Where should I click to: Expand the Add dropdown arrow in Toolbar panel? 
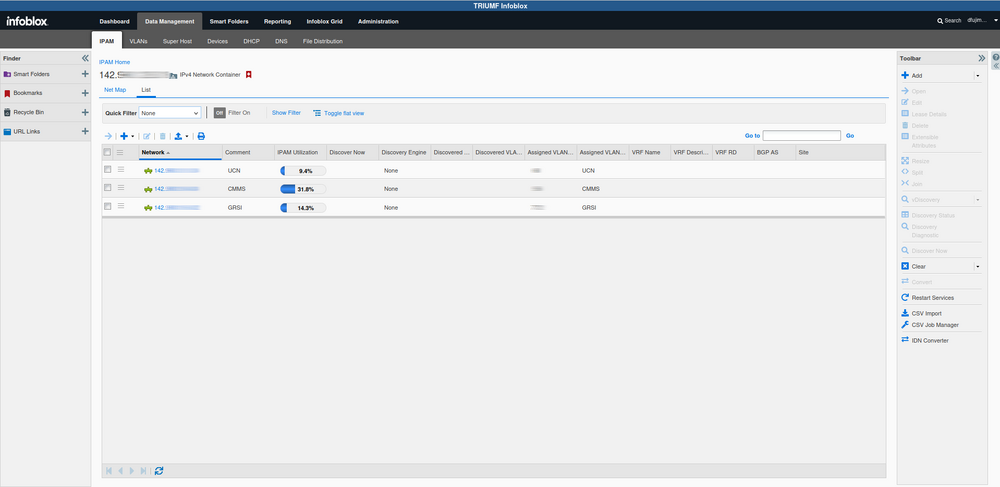pyautogui.click(x=977, y=75)
